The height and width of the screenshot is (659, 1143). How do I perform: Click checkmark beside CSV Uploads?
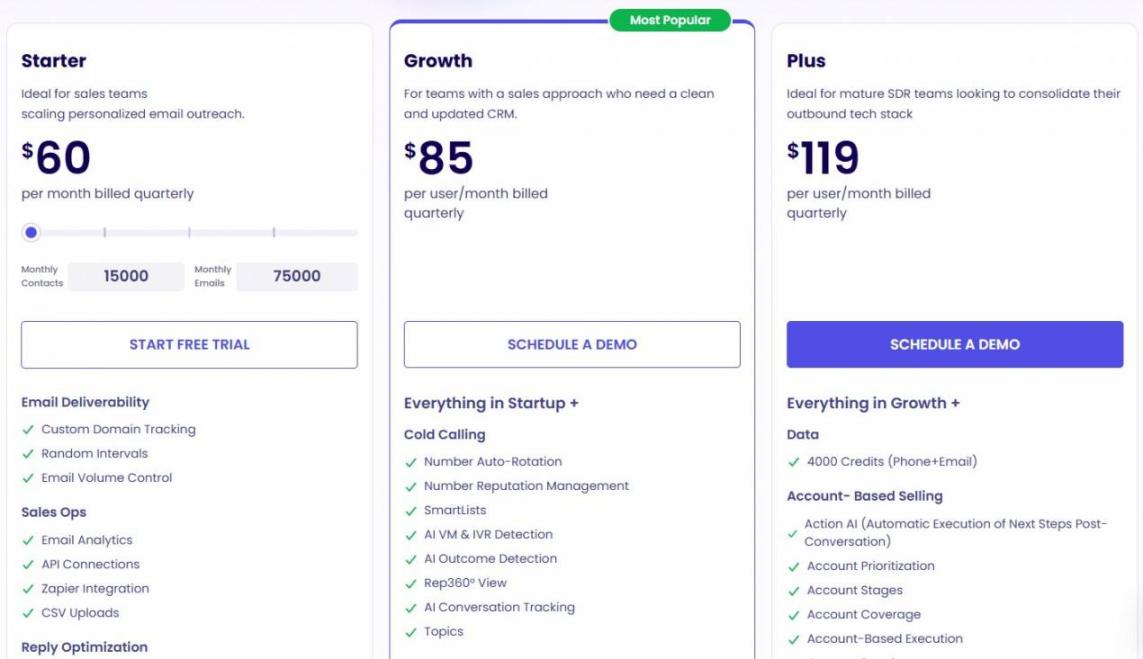(28, 613)
